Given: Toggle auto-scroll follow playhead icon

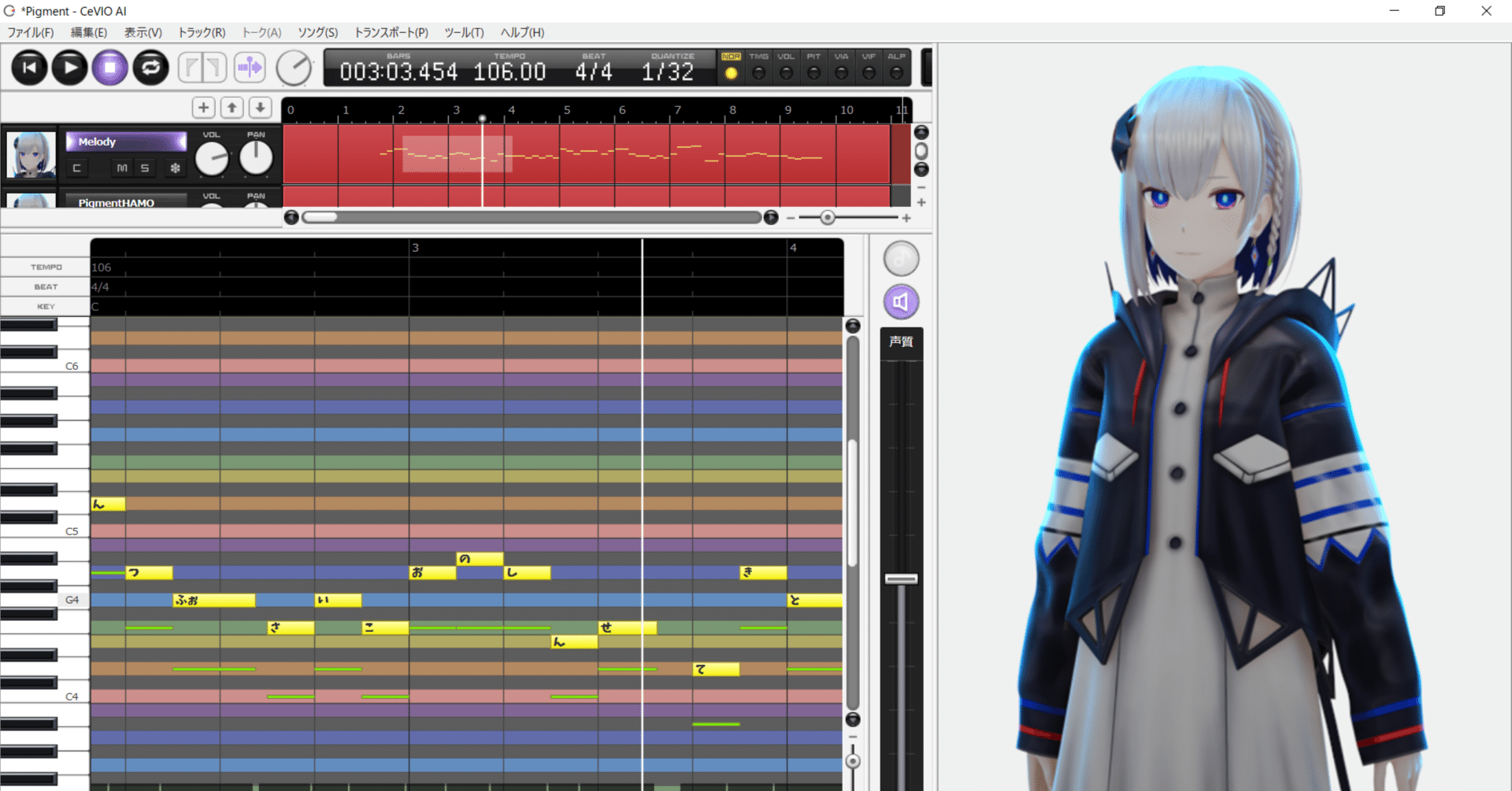Looking at the screenshot, I should tap(250, 68).
